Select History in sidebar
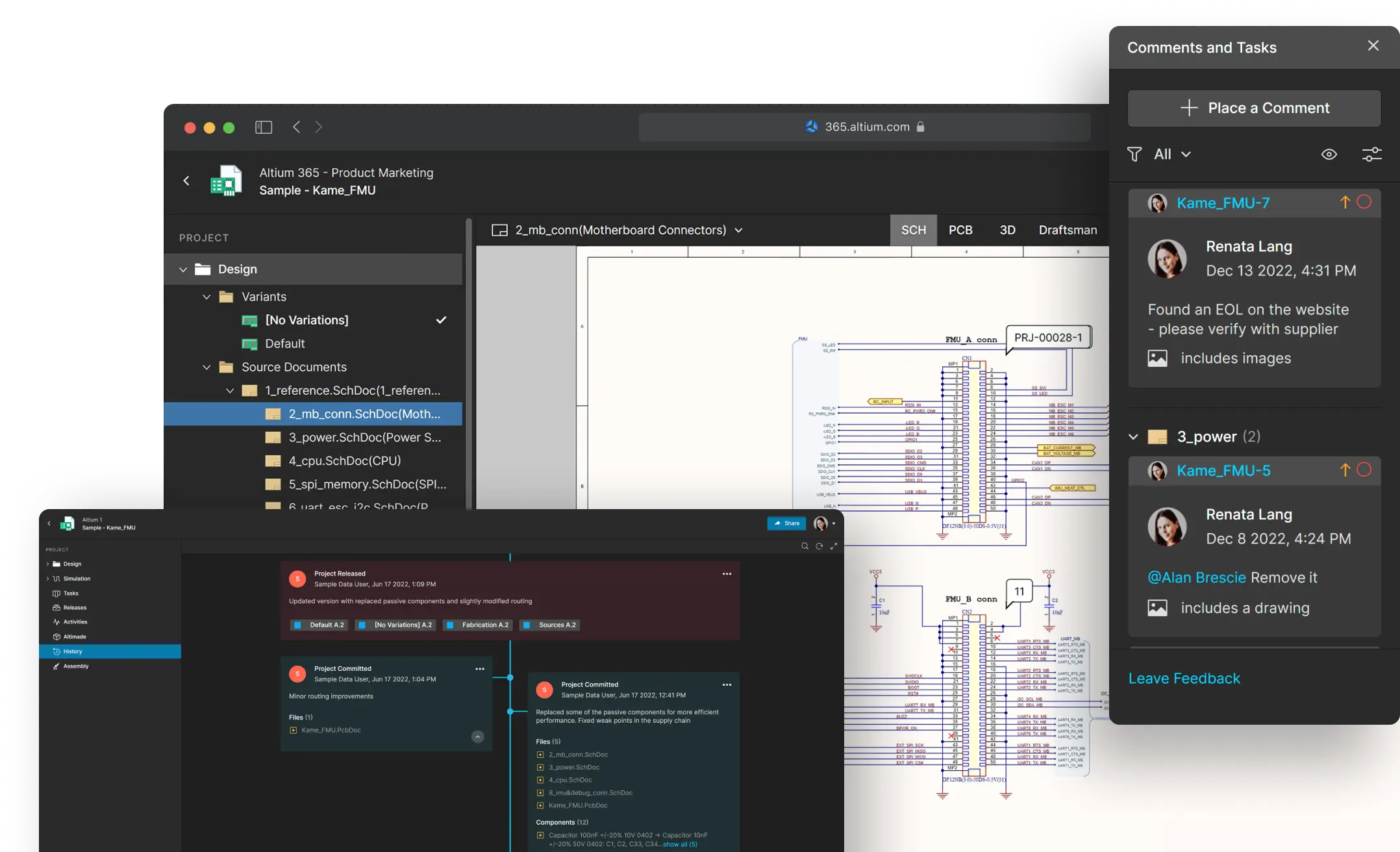This screenshot has height=852, width=1400. pyautogui.click(x=110, y=651)
